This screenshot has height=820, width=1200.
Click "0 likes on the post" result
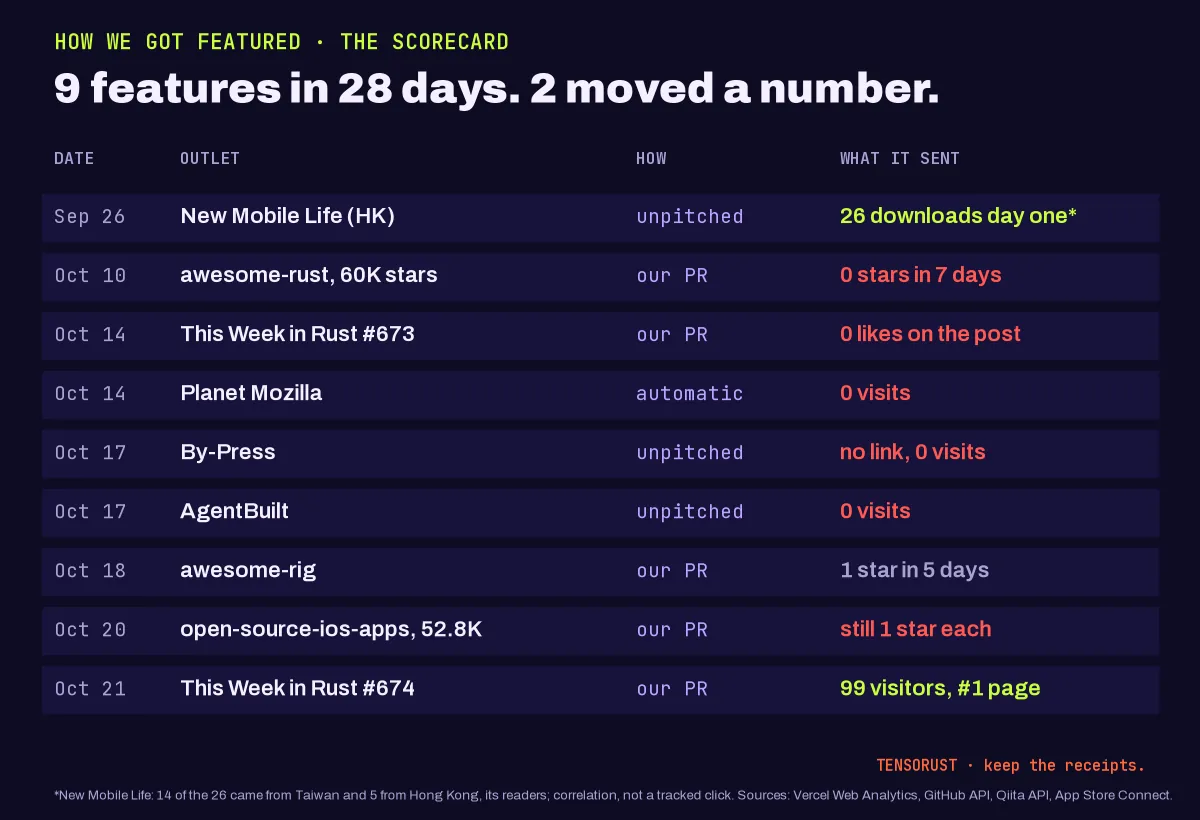coord(930,334)
